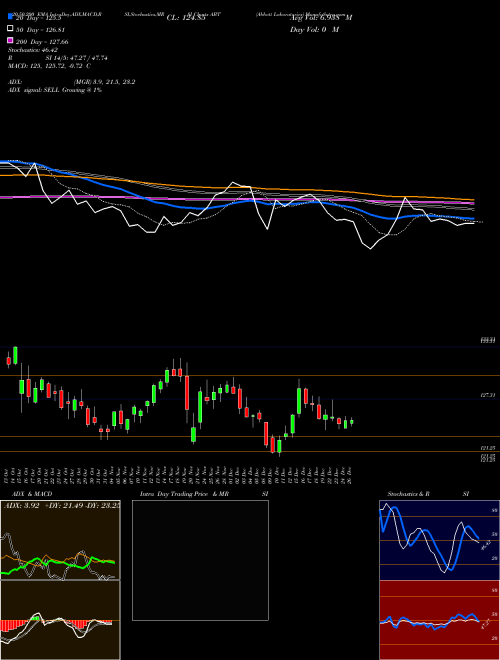Select the '200 Day = 127.66' legend text
Image resolution: width=500 pixels, height=660 pixels.
(x=42, y=42)
